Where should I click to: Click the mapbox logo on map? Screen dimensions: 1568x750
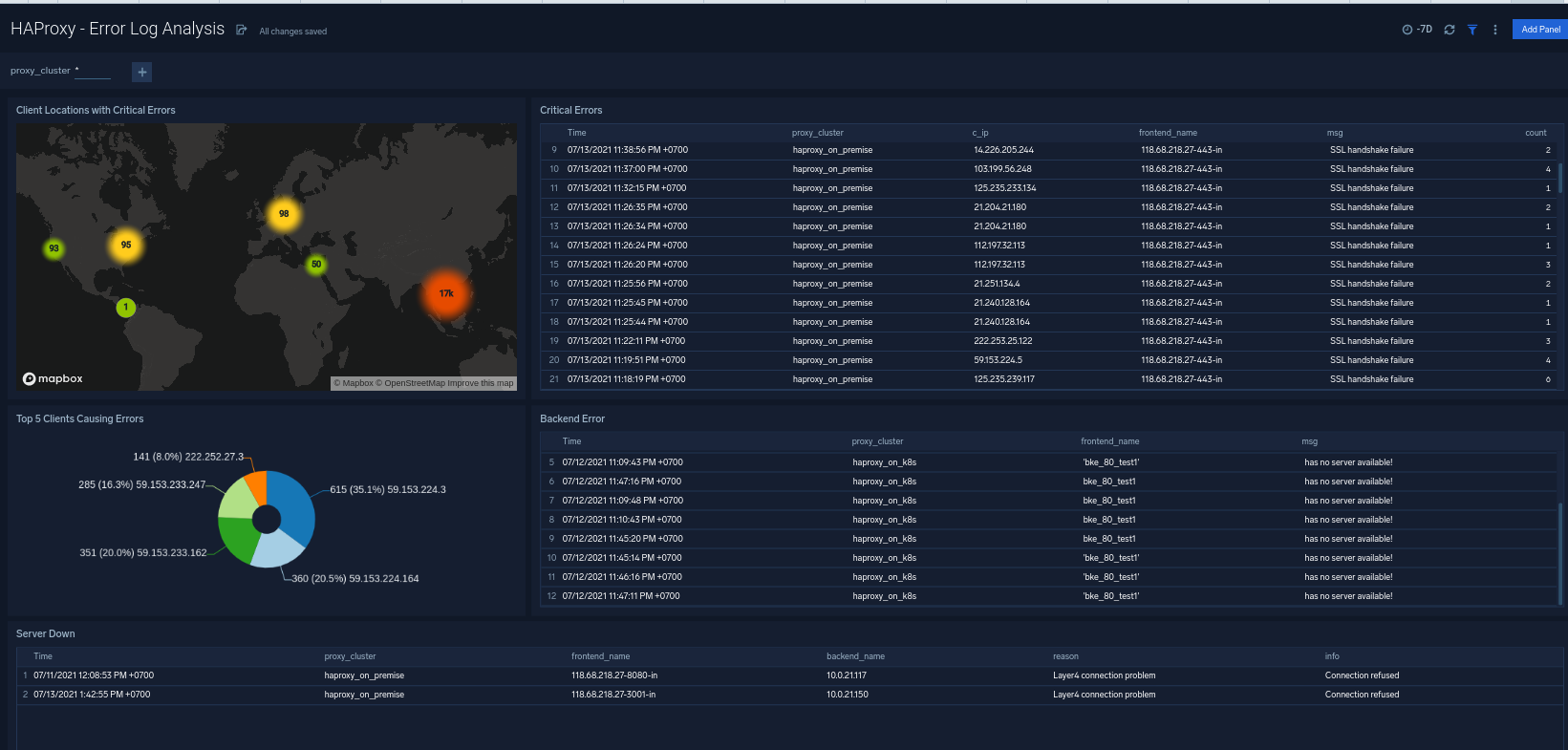click(x=54, y=379)
